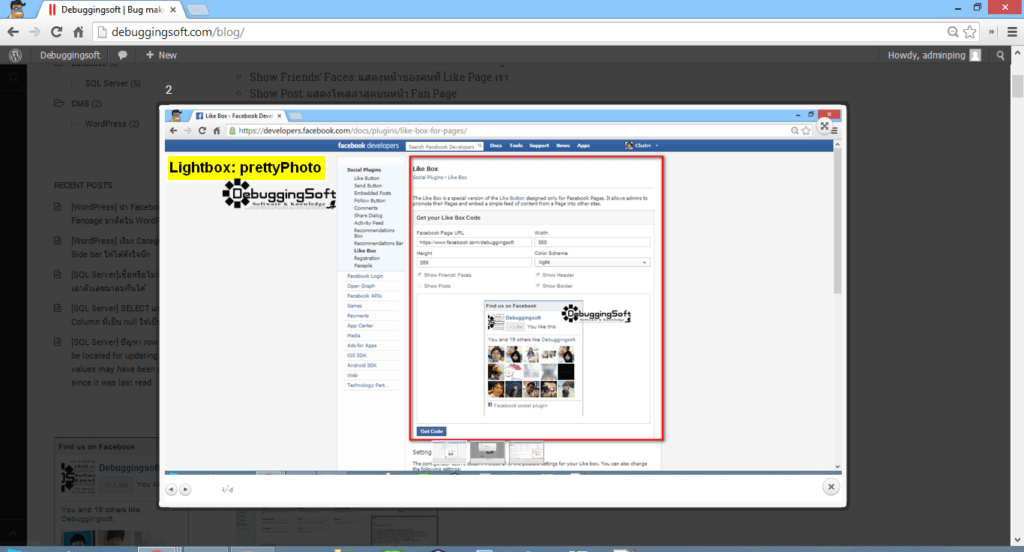
Task: Click the Find us on Facebook widget title
Action: click(96, 447)
